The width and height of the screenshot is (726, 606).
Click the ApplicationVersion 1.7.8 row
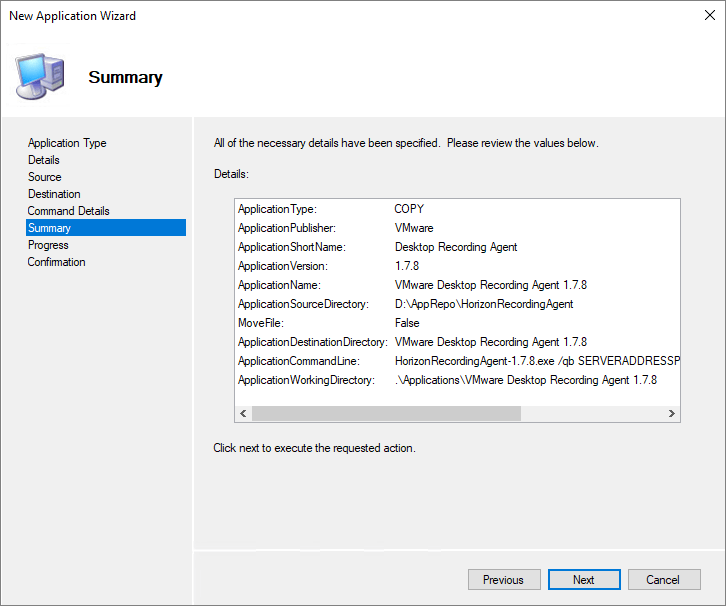[x=407, y=266]
